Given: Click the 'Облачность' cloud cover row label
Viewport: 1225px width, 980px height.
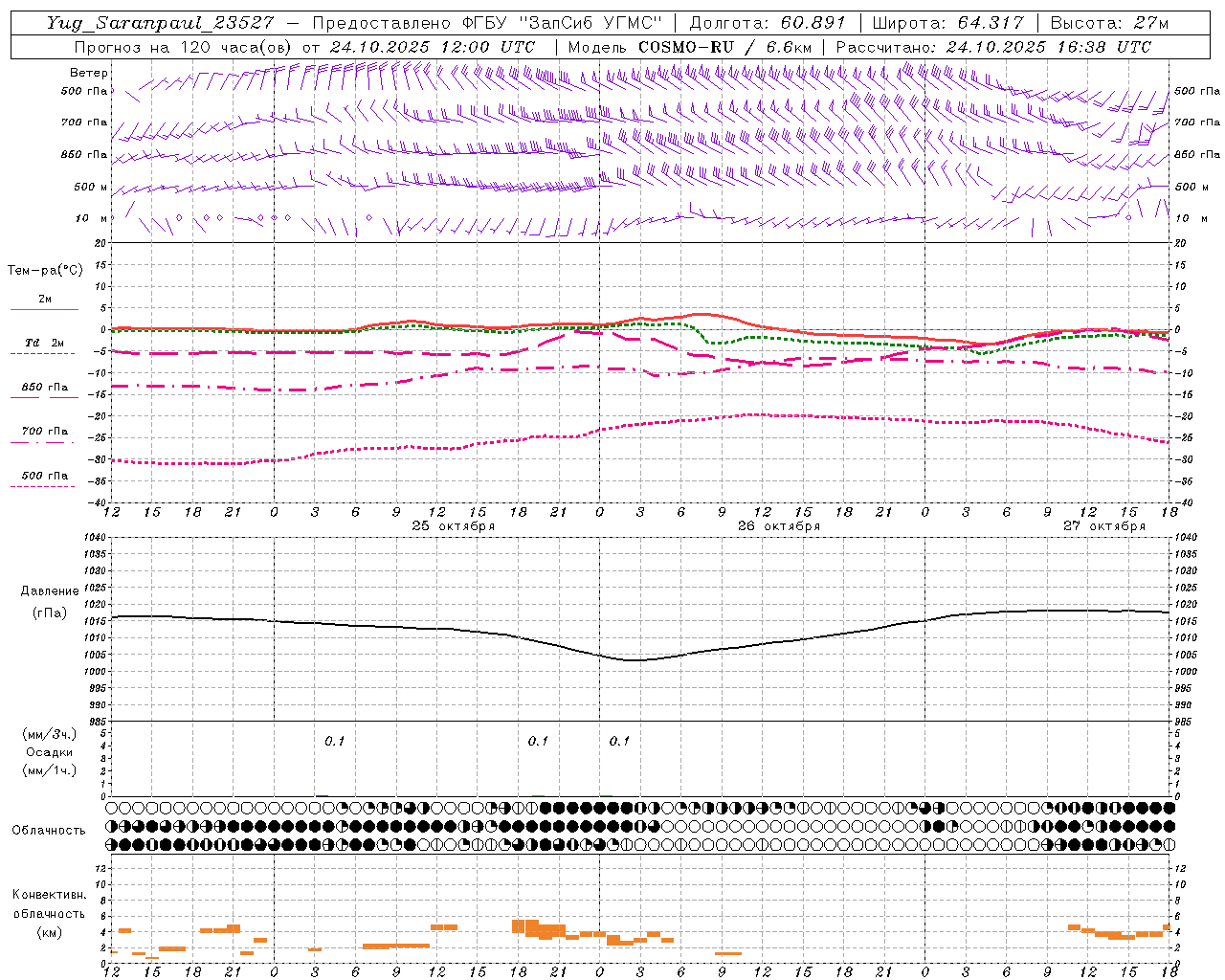Looking at the screenshot, I should click(x=49, y=830).
